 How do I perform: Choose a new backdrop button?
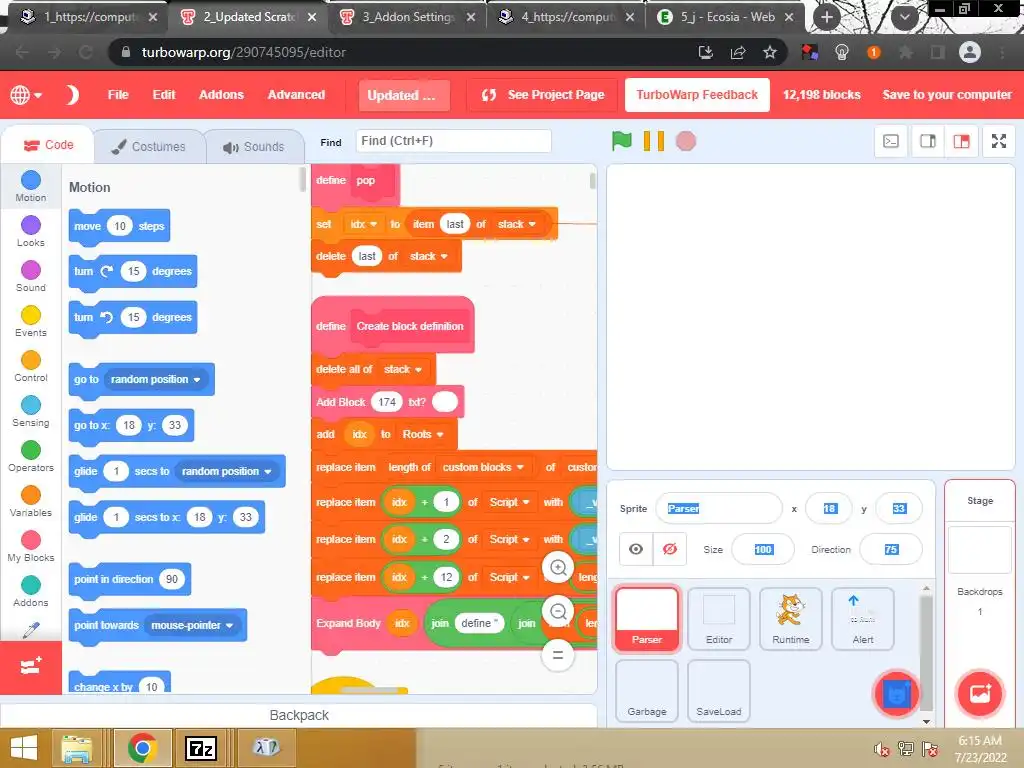coord(979,694)
